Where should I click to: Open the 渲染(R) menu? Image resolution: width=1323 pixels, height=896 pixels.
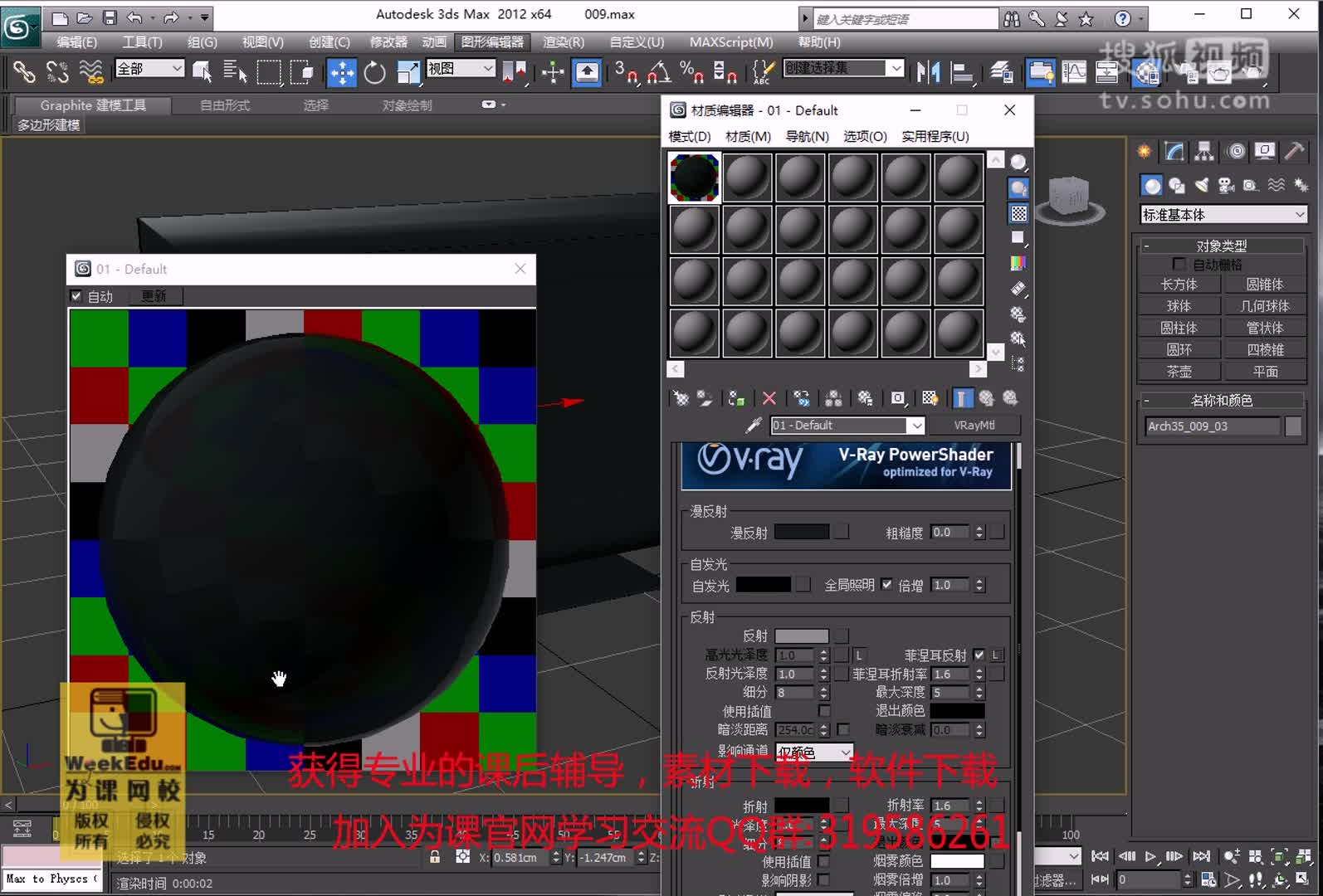(x=564, y=42)
